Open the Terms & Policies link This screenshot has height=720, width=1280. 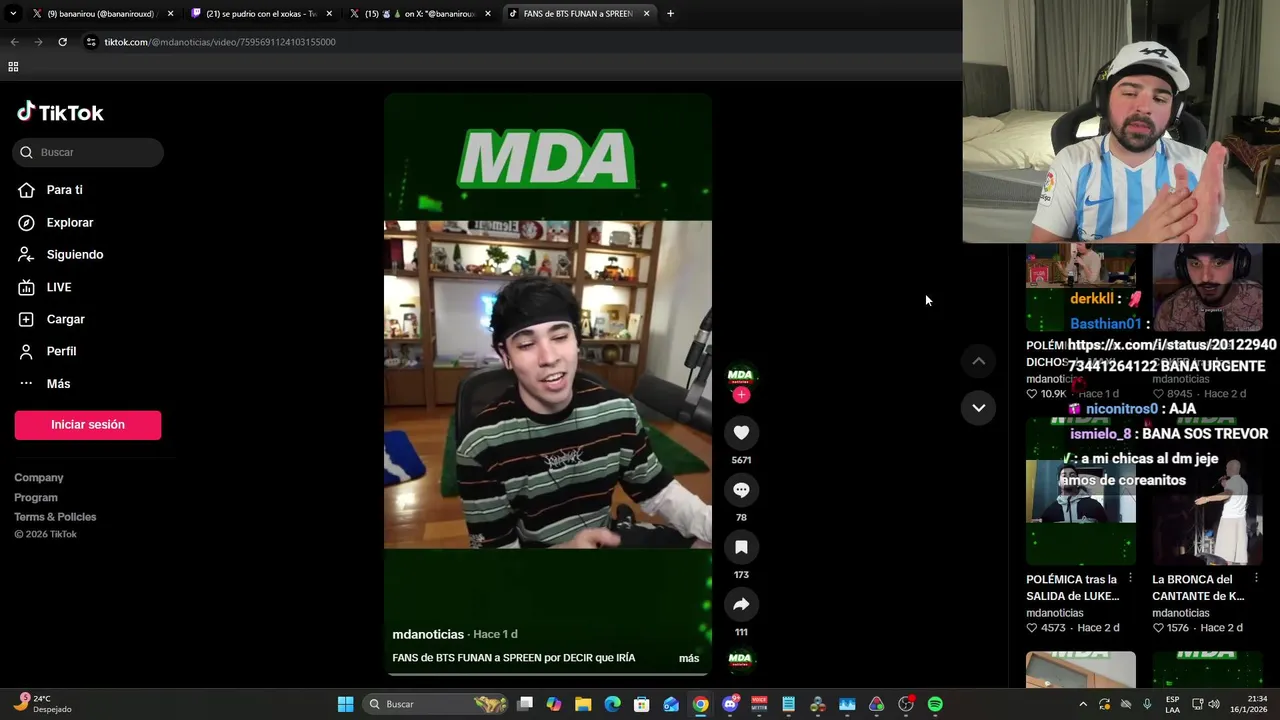pos(55,517)
